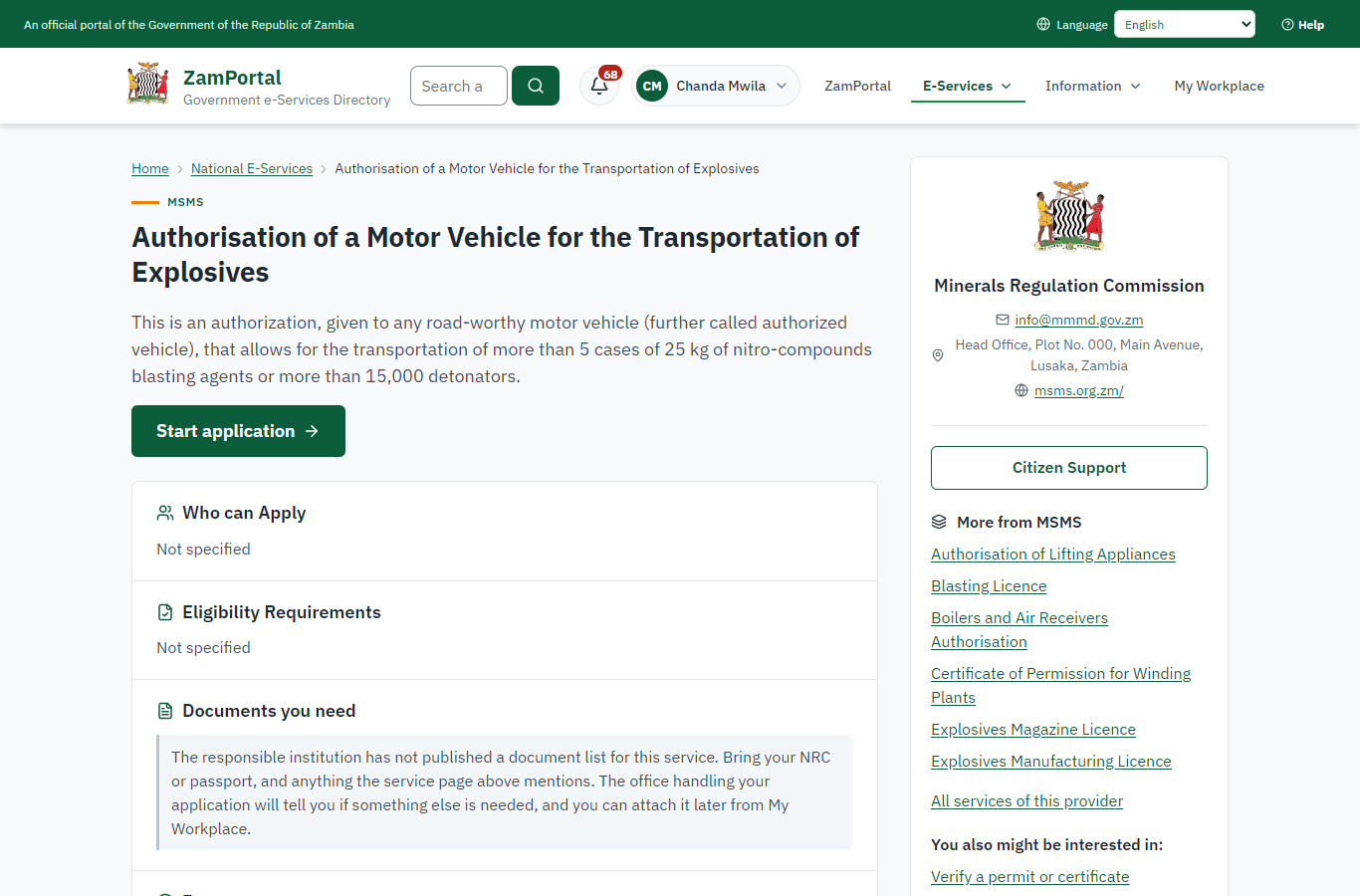Open the info@mmmd.gov.zm email link
This screenshot has height=896, width=1360.
[1079, 320]
